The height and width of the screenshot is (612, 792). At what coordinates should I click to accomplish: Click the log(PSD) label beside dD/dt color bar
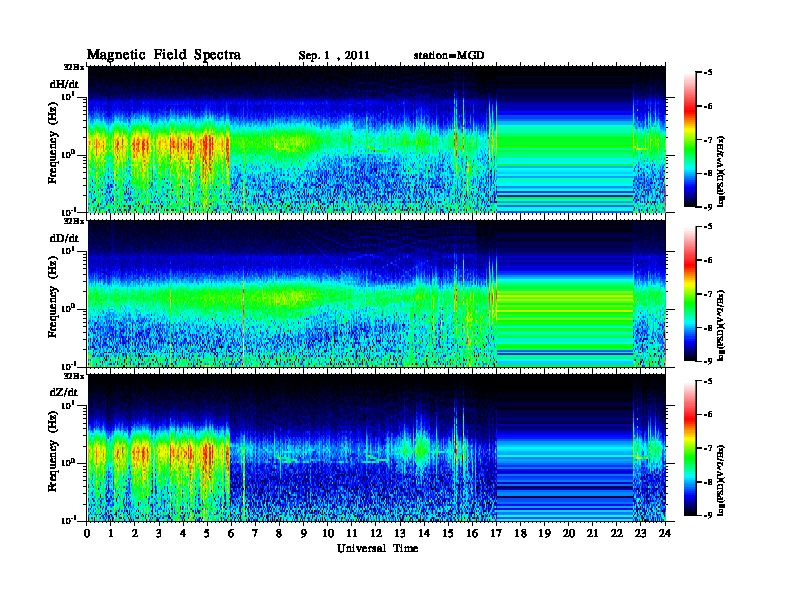point(721,325)
